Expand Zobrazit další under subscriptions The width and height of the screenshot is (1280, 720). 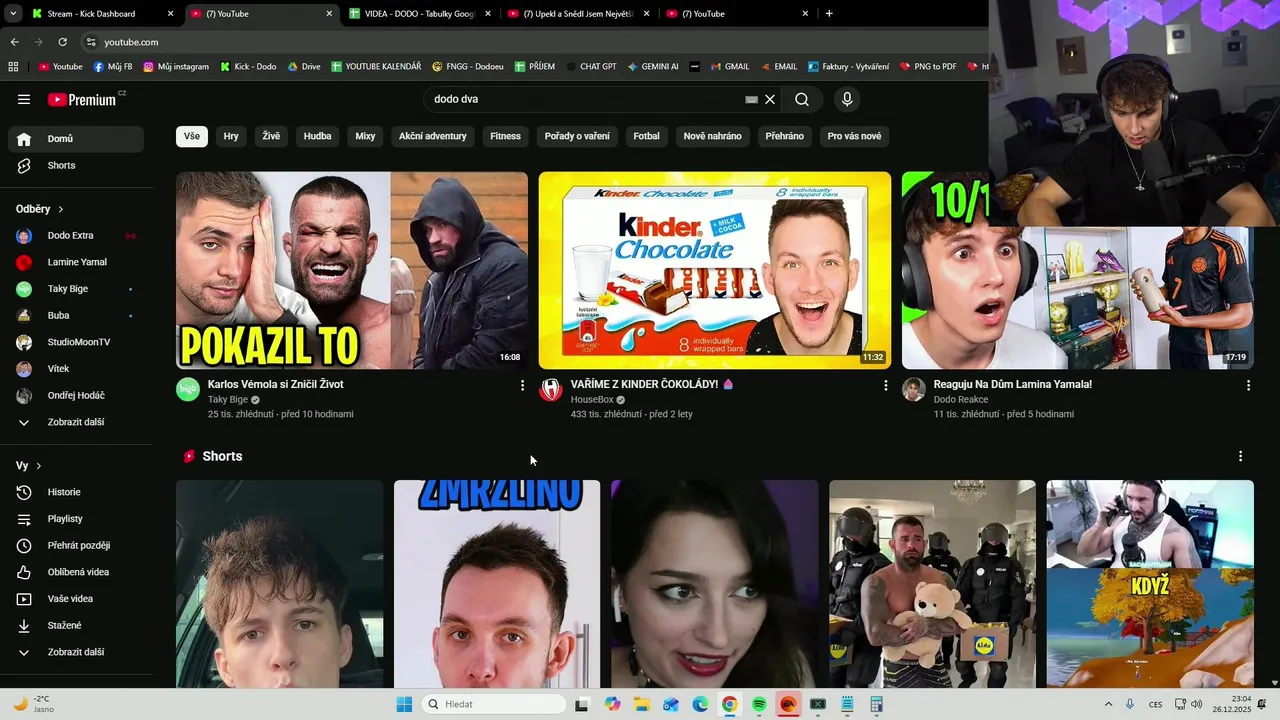click(x=76, y=422)
